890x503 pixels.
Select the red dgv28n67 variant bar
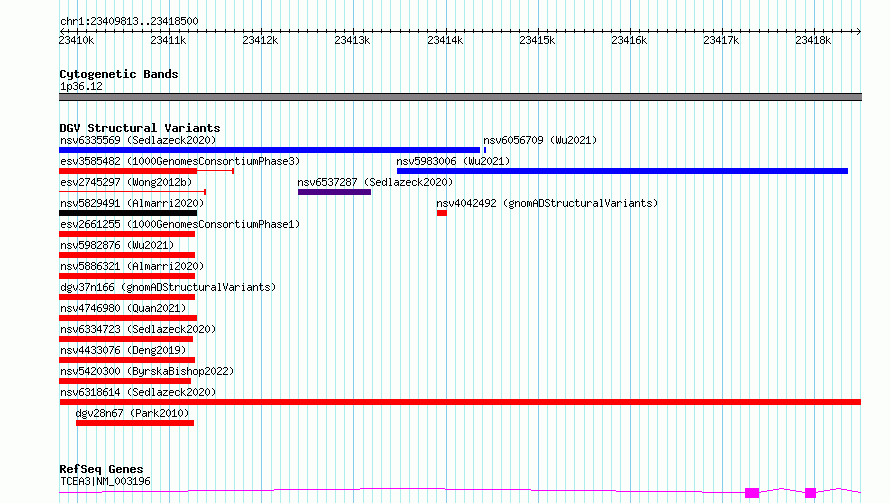135,423
